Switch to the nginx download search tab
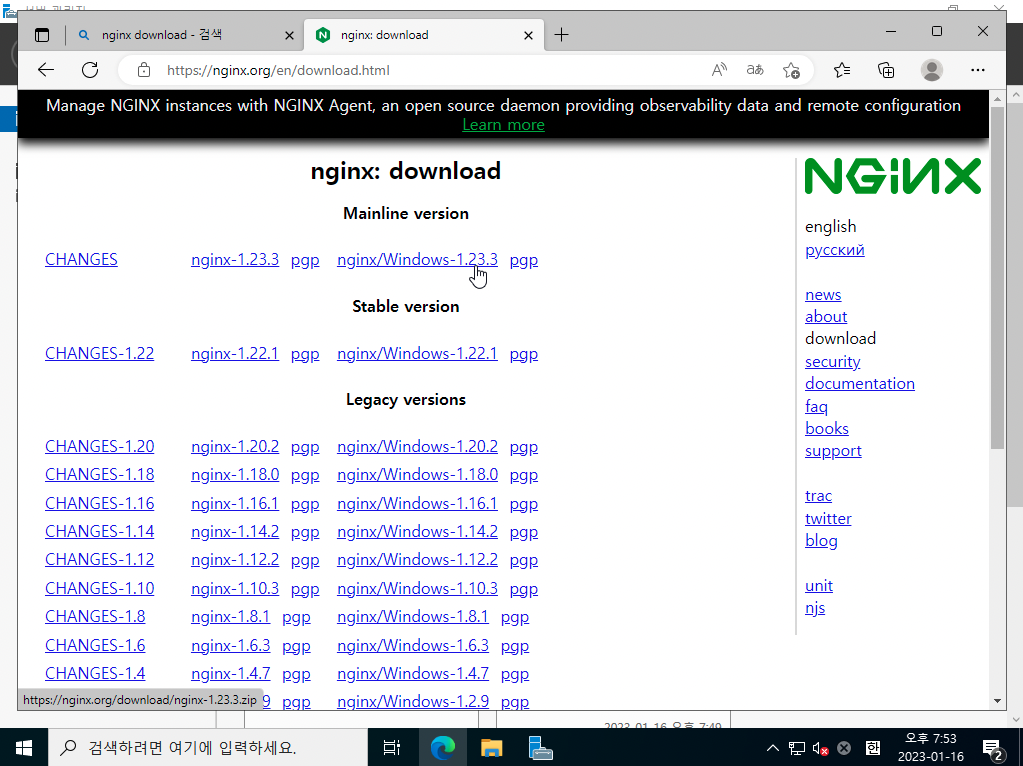Viewport: 1023px width, 766px height. (x=186, y=35)
